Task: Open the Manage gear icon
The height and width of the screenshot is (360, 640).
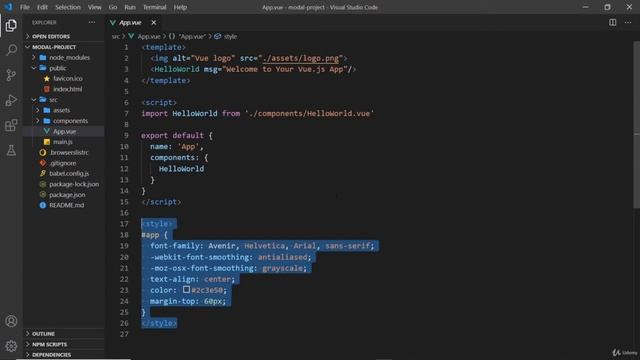Action: click(x=11, y=346)
